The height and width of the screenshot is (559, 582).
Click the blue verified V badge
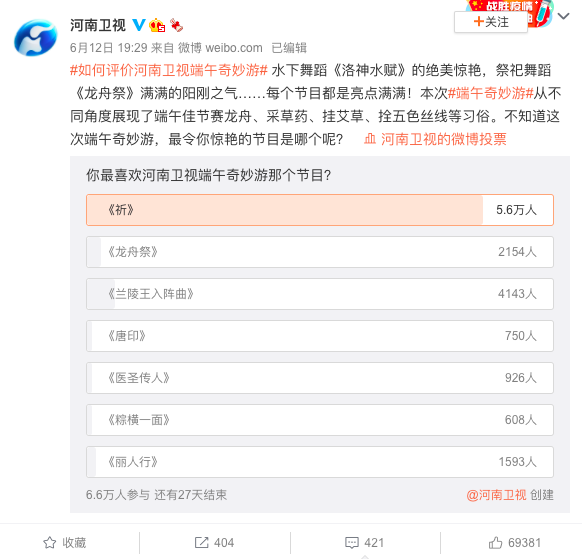pos(139,25)
